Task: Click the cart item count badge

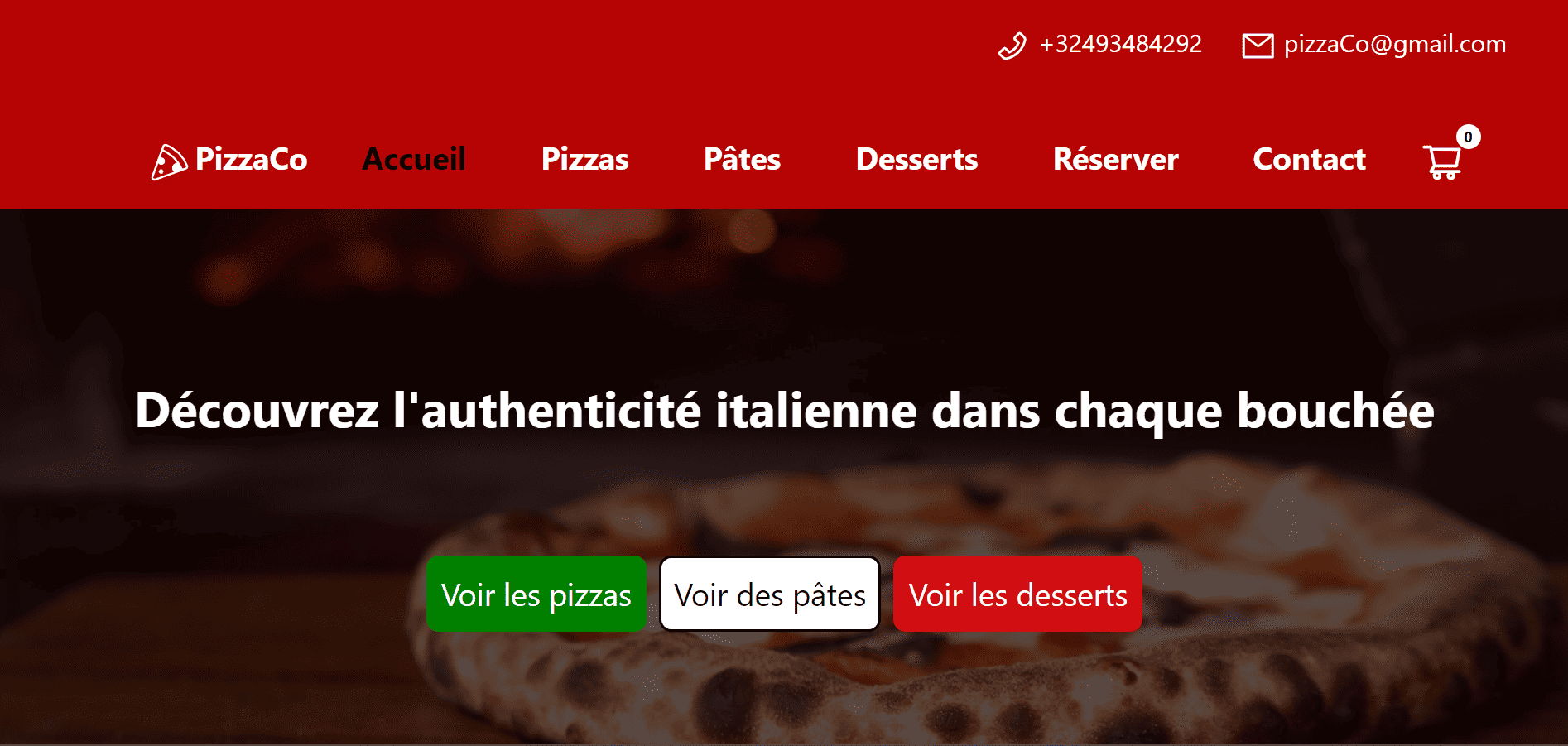Action: [x=1468, y=137]
